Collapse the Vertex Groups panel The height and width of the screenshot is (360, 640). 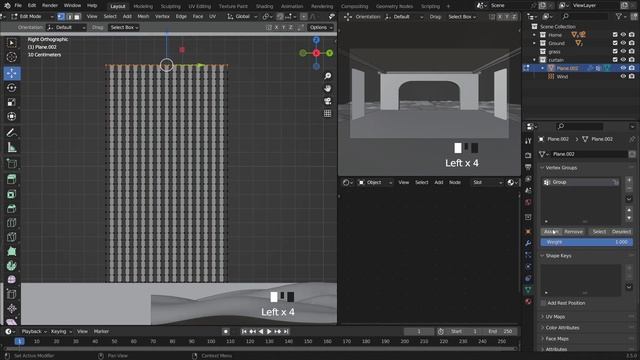point(561,168)
